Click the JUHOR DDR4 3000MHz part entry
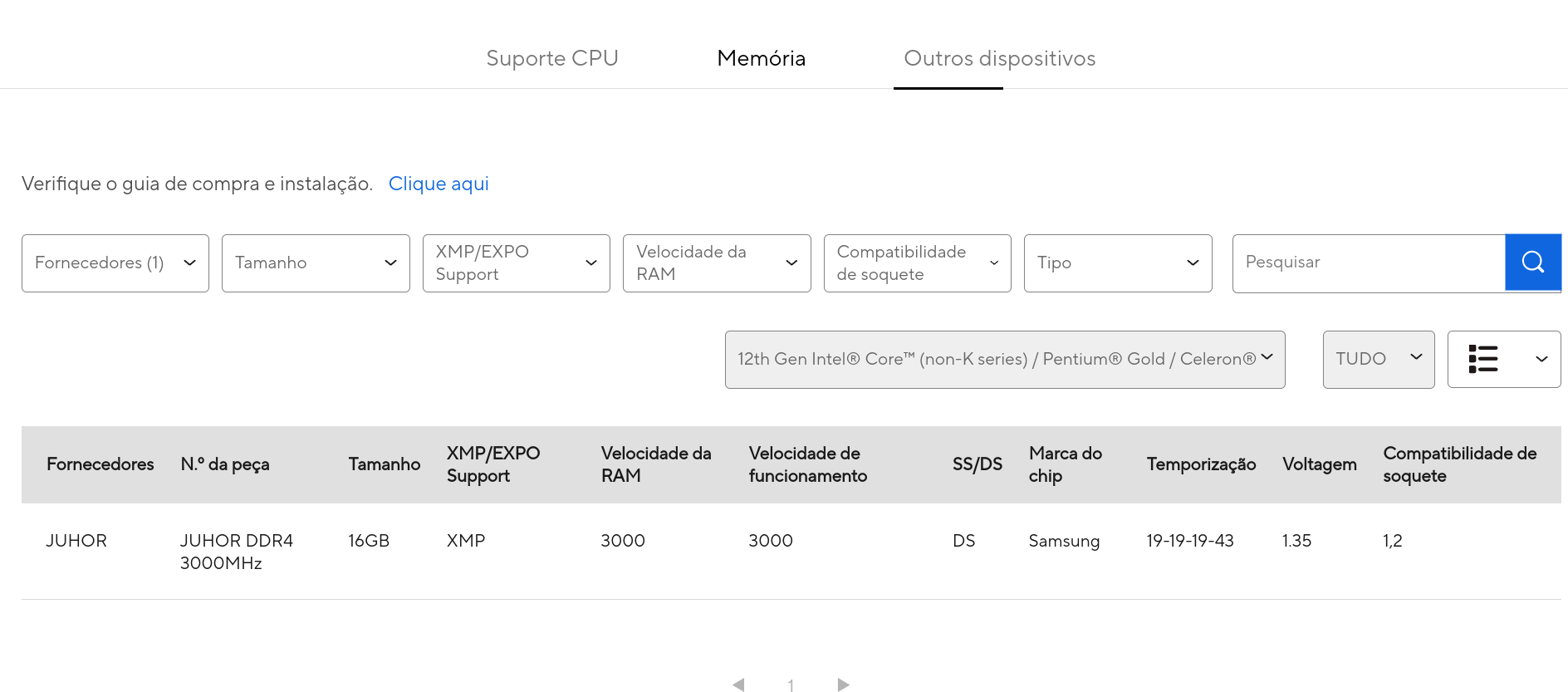 pos(237,552)
